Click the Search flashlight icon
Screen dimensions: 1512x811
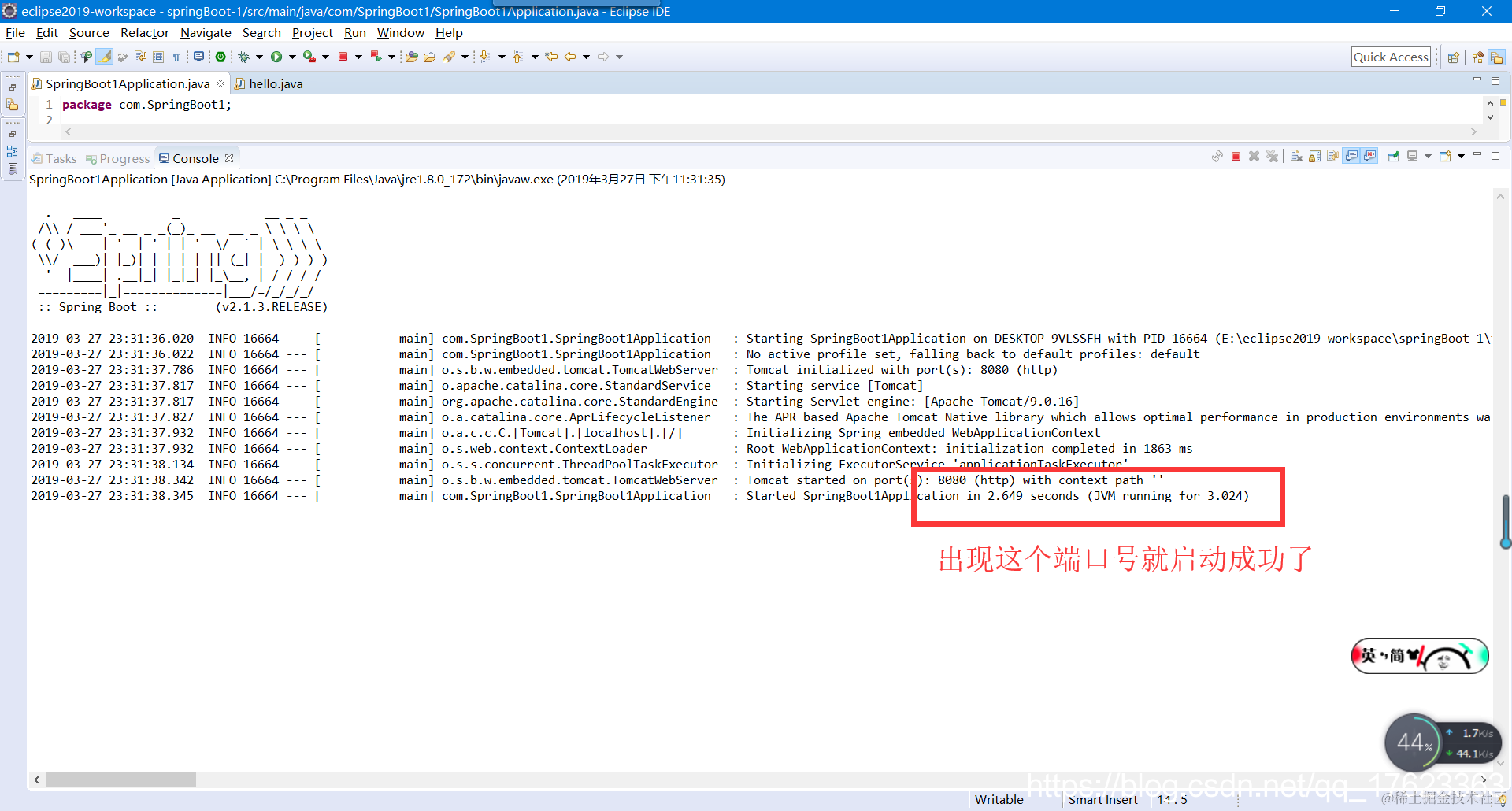[x=449, y=57]
